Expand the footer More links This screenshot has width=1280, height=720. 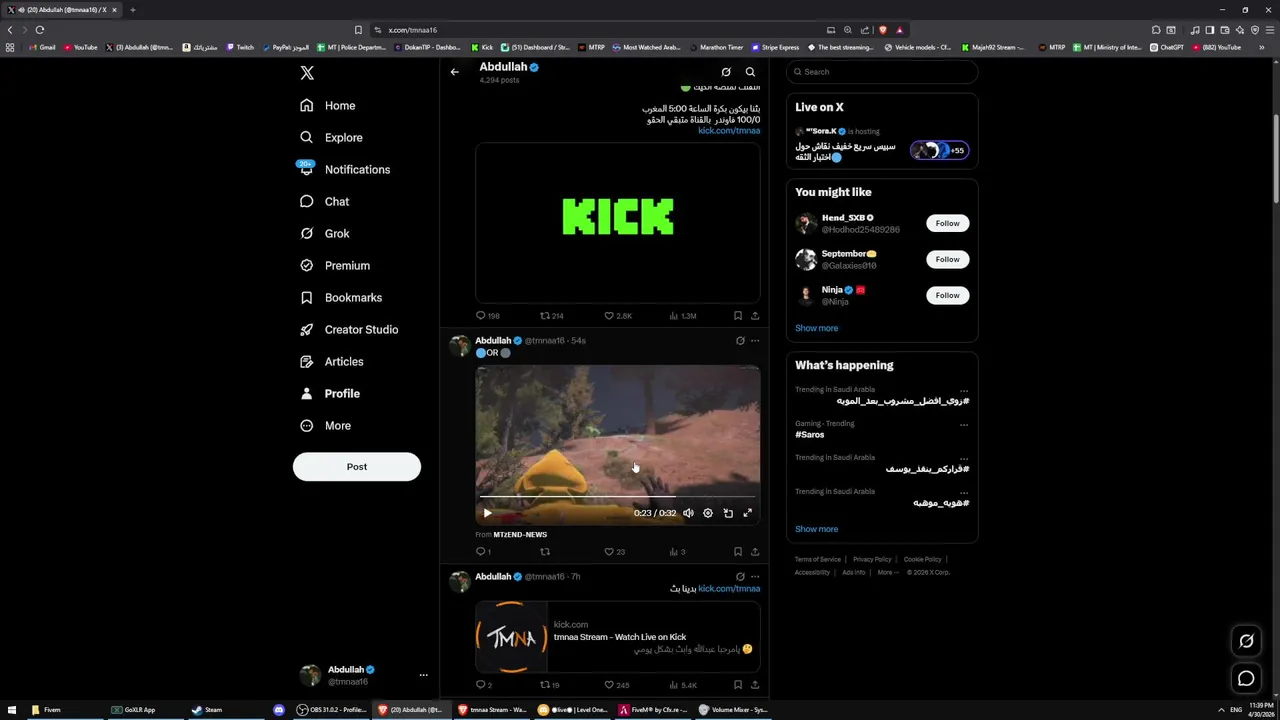pos(887,572)
